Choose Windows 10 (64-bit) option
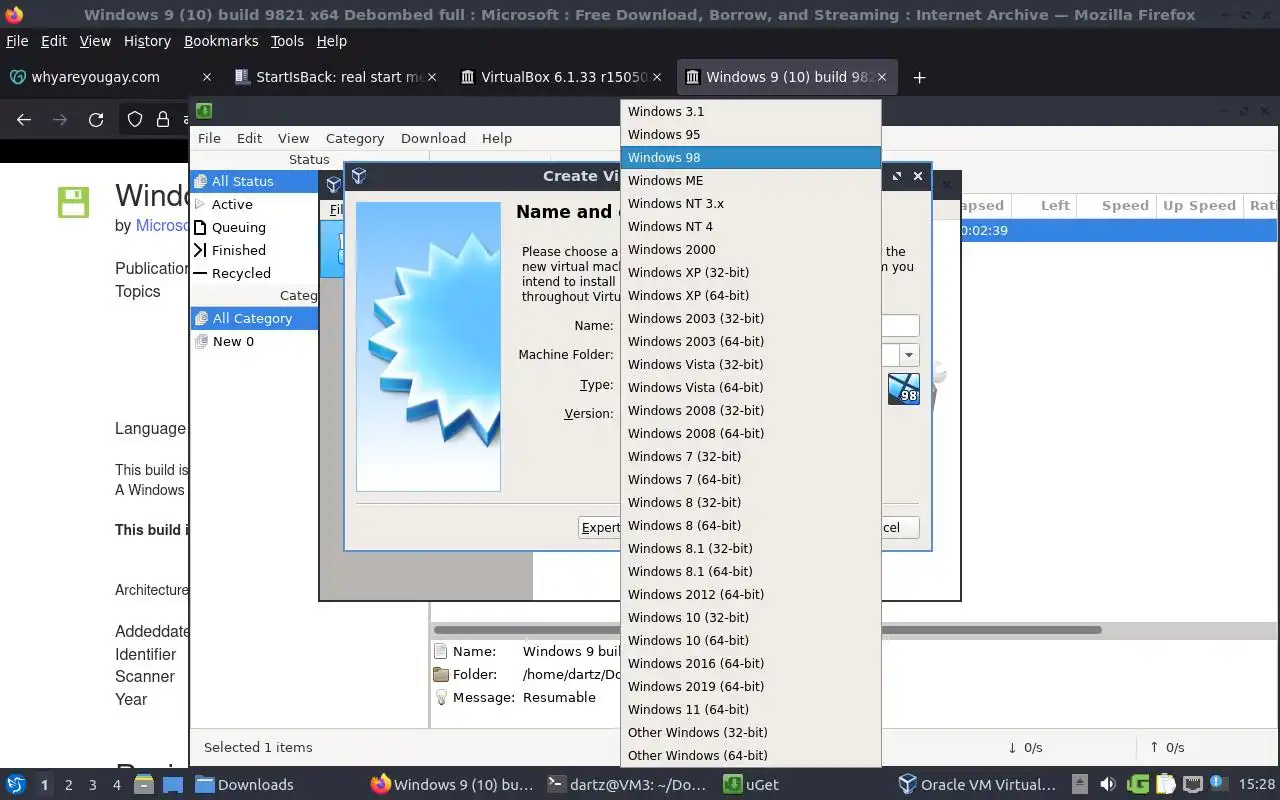The height and width of the screenshot is (800, 1280). pos(750,640)
